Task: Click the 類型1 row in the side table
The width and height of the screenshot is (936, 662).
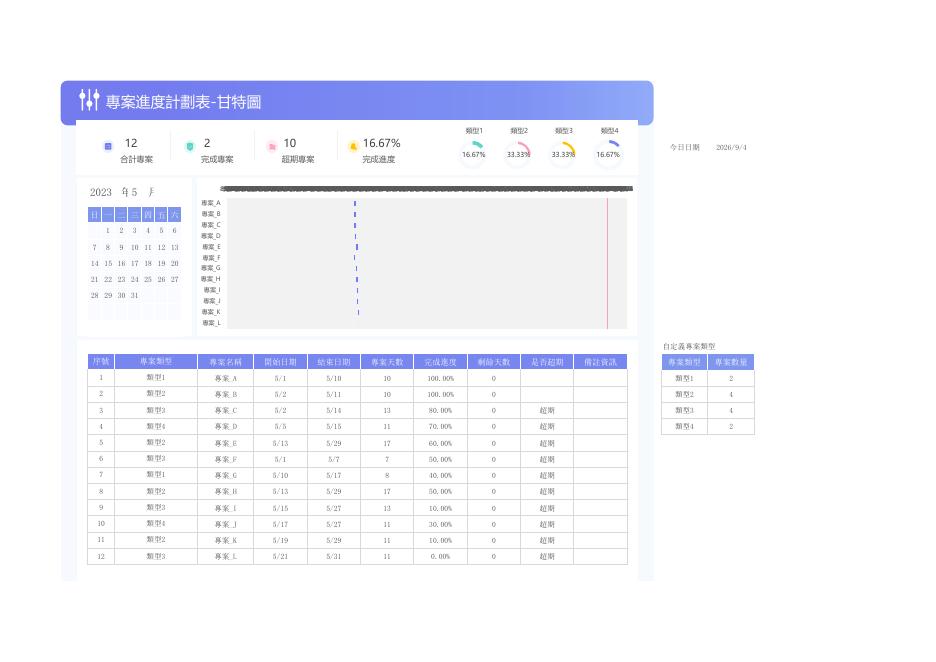Action: click(x=708, y=378)
